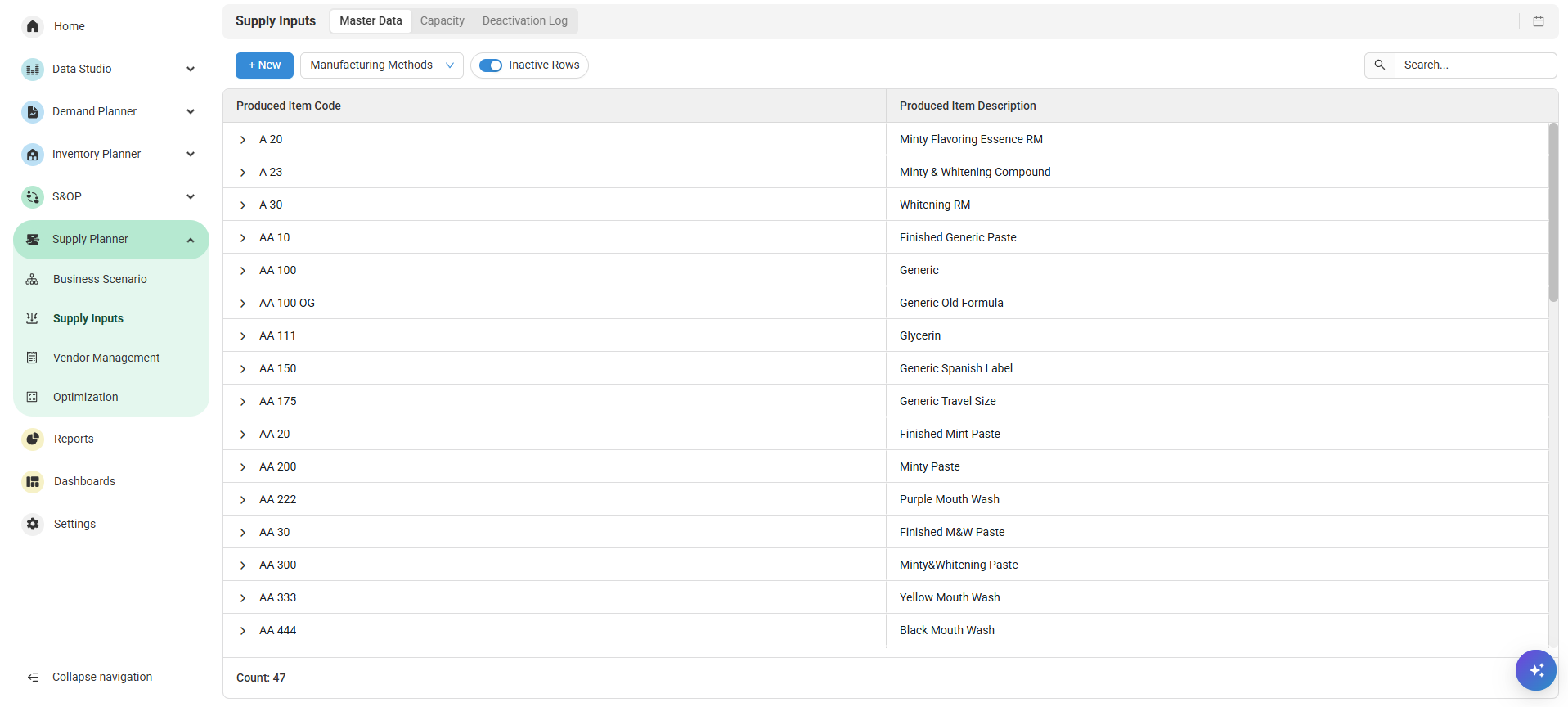Click the search magnifier icon
Image resolution: width=1568 pixels, height=707 pixels.
[1379, 65]
